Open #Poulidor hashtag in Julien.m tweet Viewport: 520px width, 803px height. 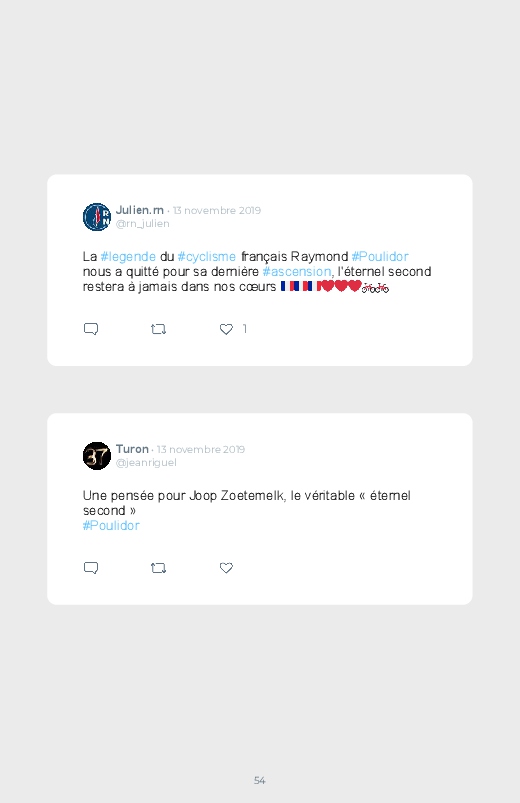pos(380,257)
